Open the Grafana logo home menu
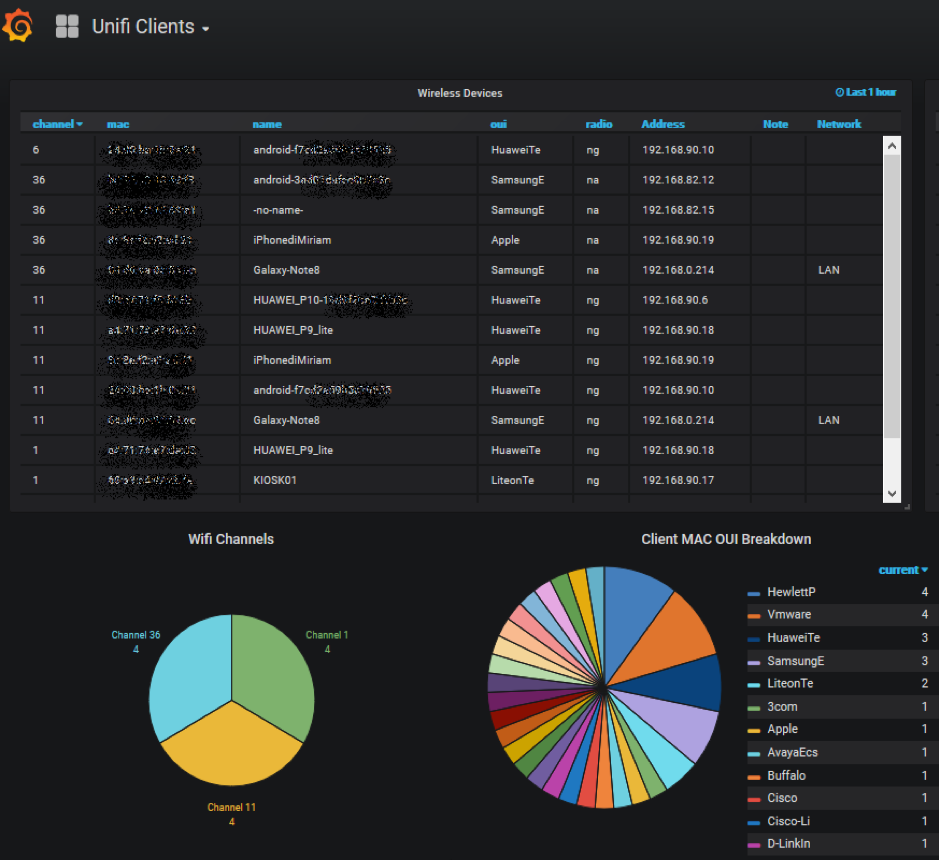 [x=17, y=26]
